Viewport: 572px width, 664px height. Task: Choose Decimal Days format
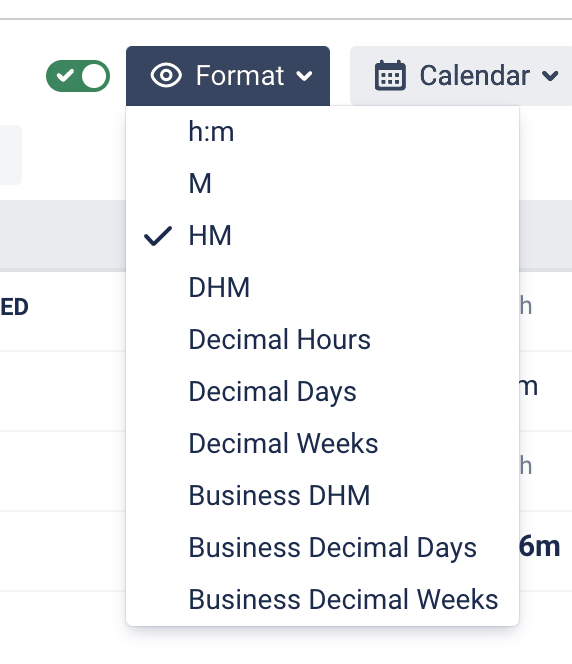[x=322, y=392]
